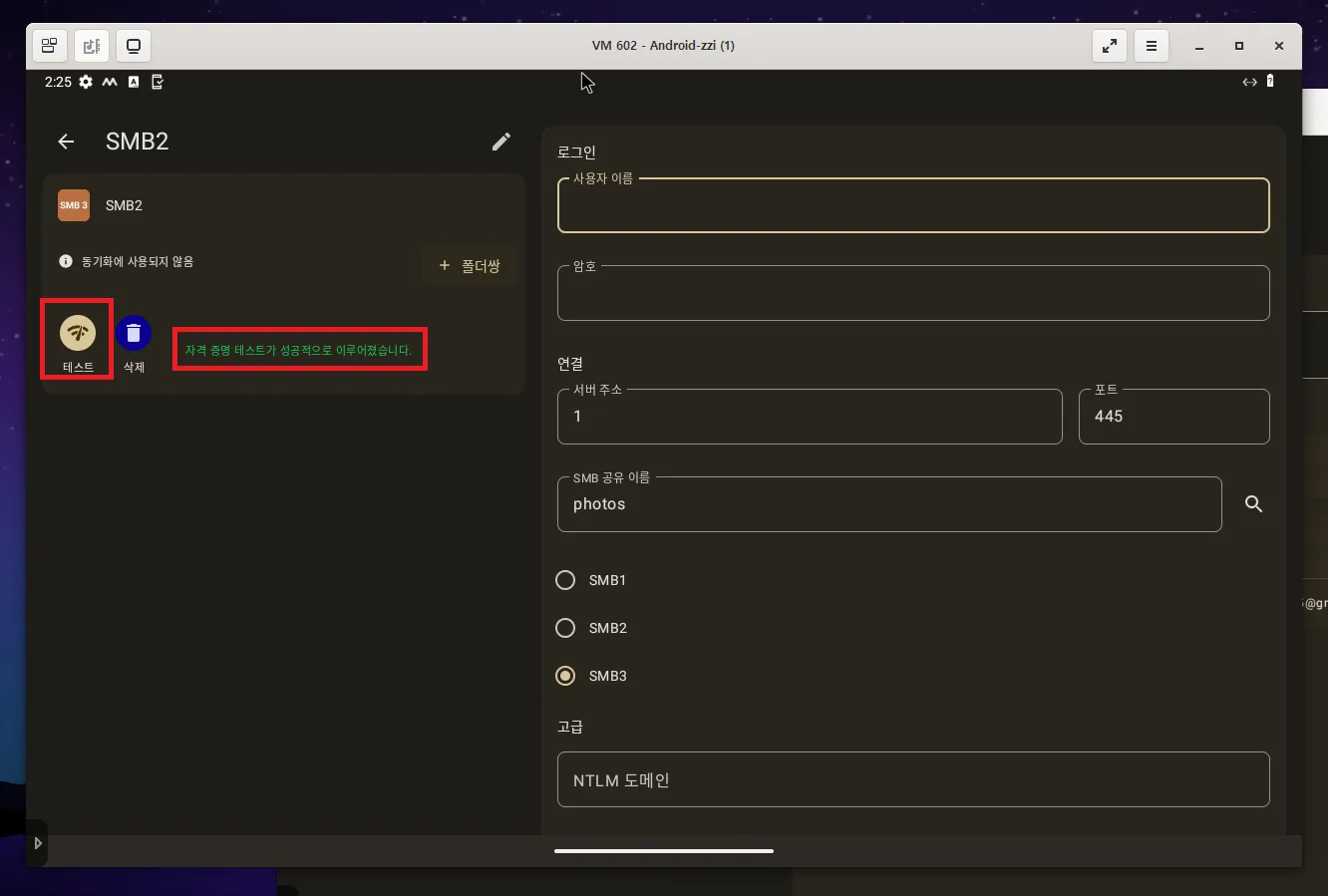Screen dimensions: 1328x896
Task: Click the monitor display icon in VM toolbar
Action: [x=134, y=46]
